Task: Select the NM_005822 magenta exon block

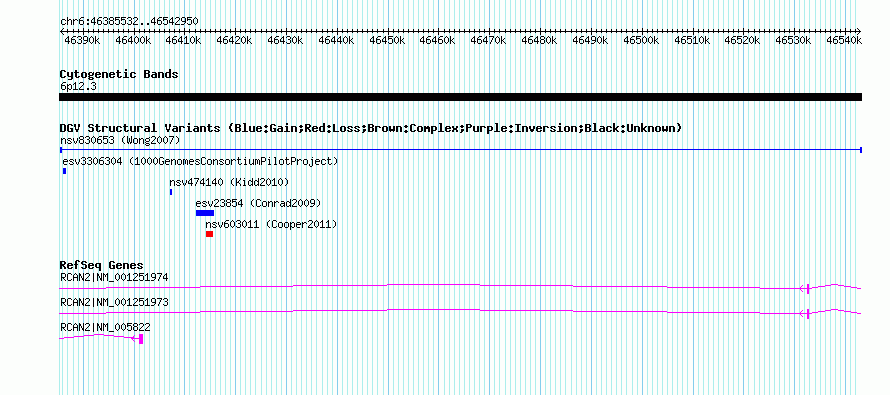Action: pyautogui.click(x=141, y=339)
